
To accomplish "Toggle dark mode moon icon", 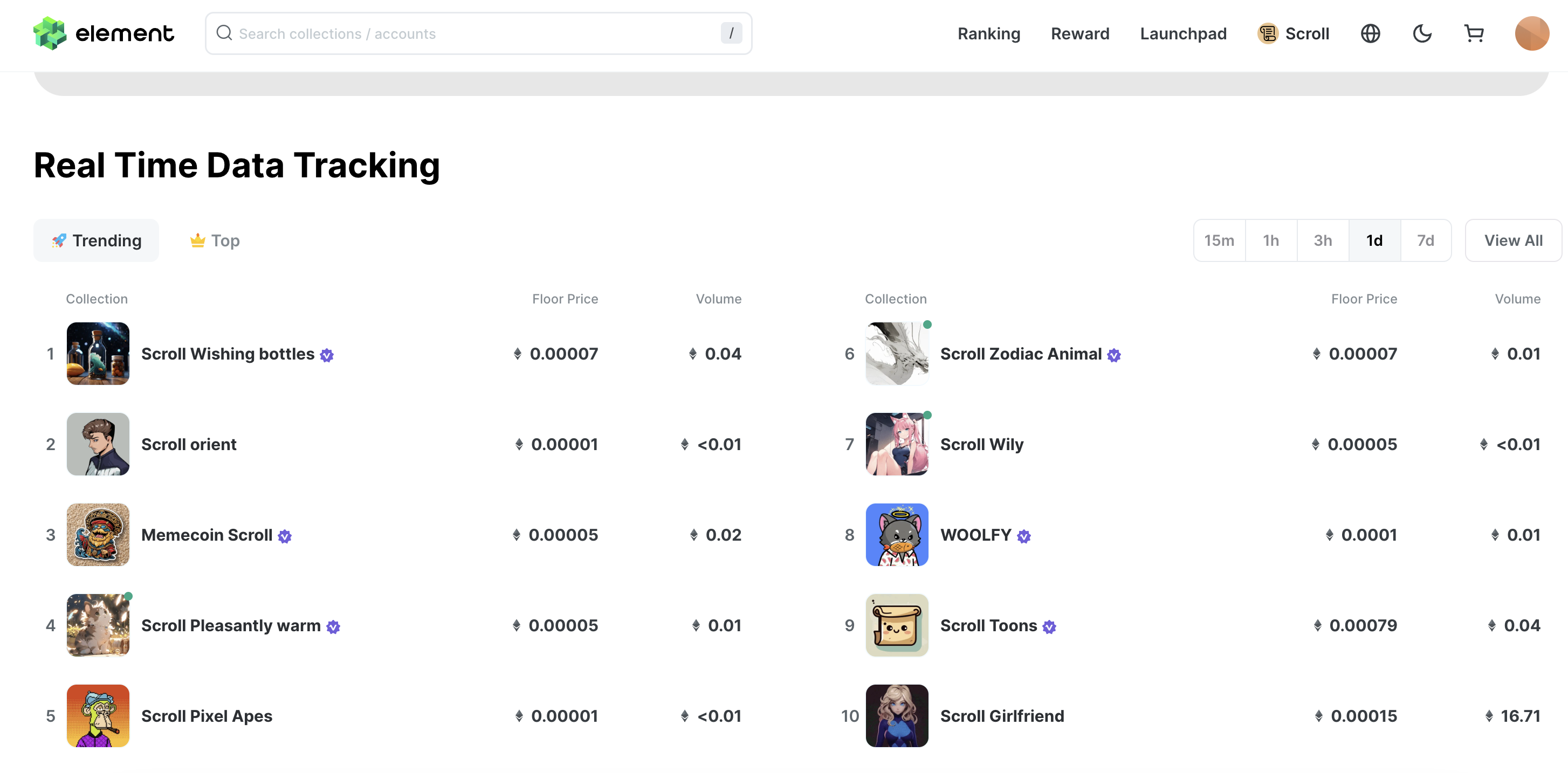I will pos(1422,33).
